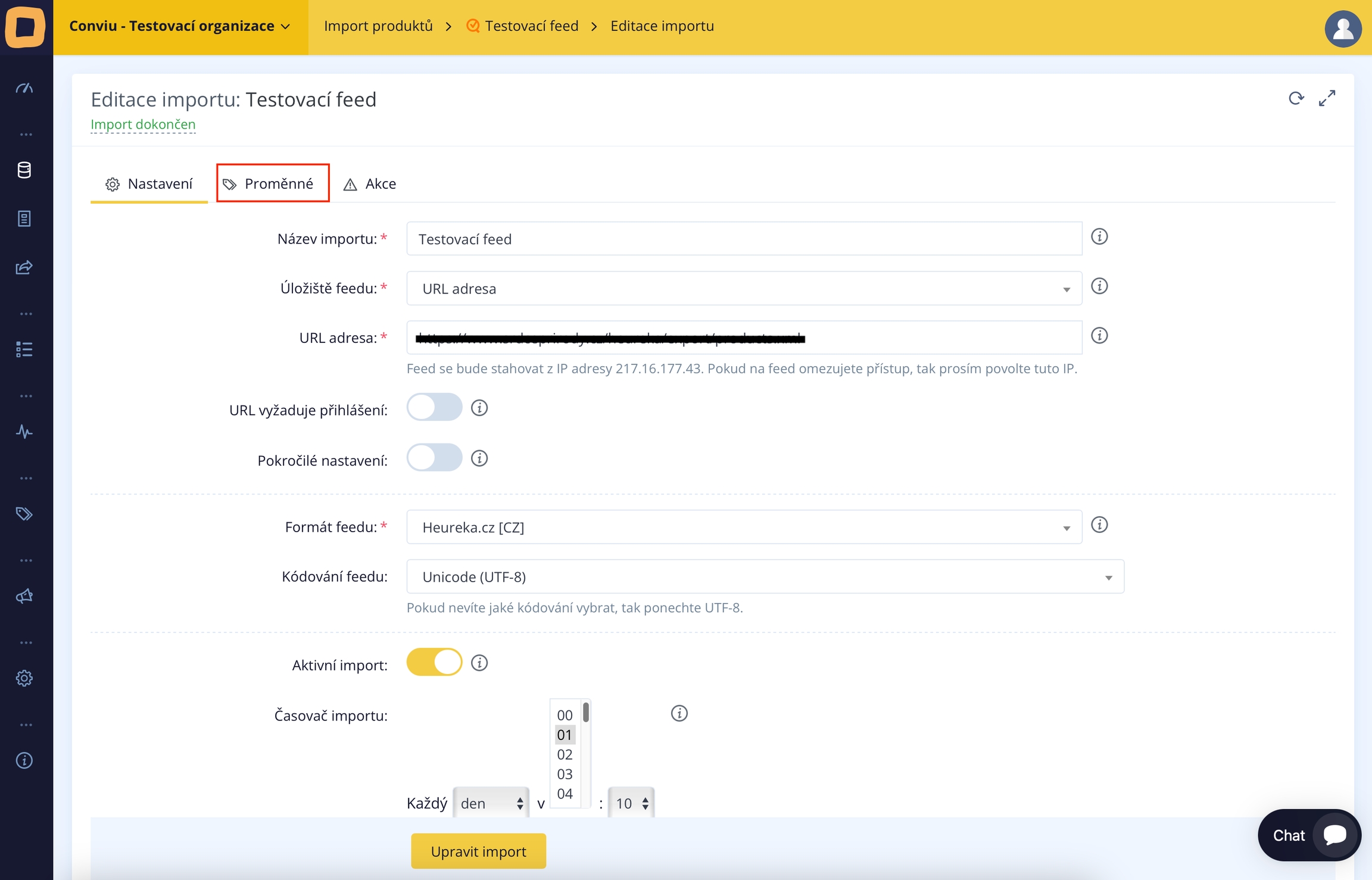
Task: Enable URL vyžaduje přihlášení toggle
Action: [434, 408]
